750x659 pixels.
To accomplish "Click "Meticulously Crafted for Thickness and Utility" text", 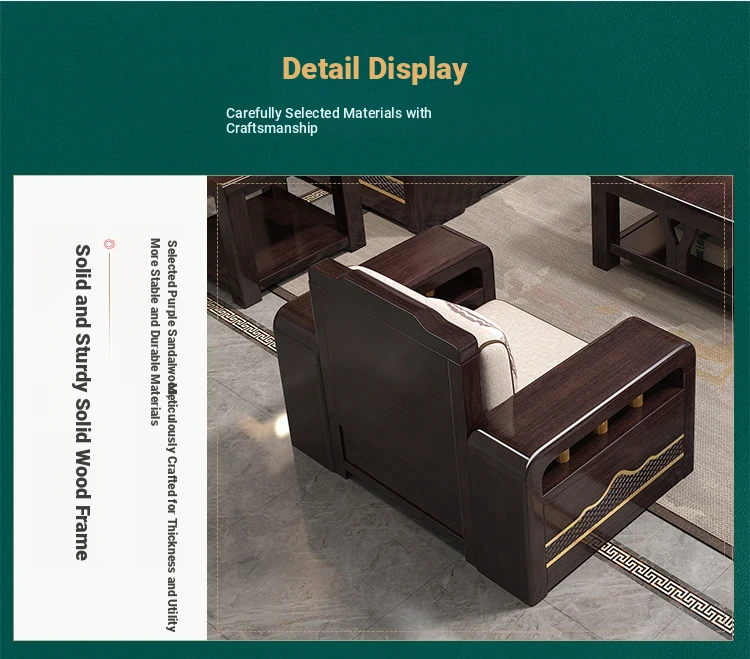I will [x=172, y=506].
